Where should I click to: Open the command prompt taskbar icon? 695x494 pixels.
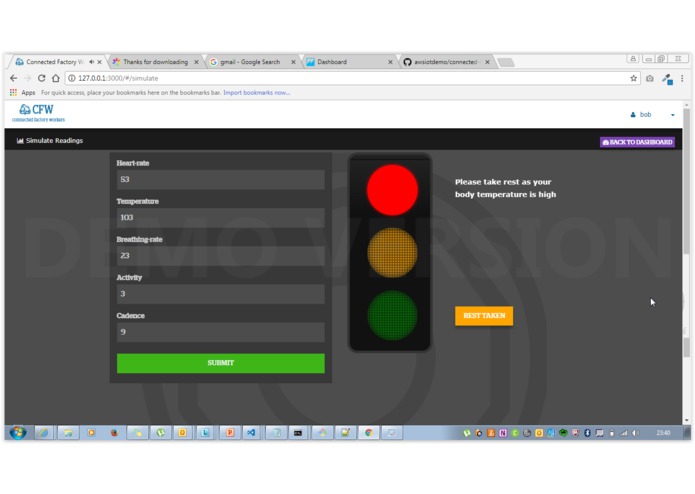click(x=298, y=433)
